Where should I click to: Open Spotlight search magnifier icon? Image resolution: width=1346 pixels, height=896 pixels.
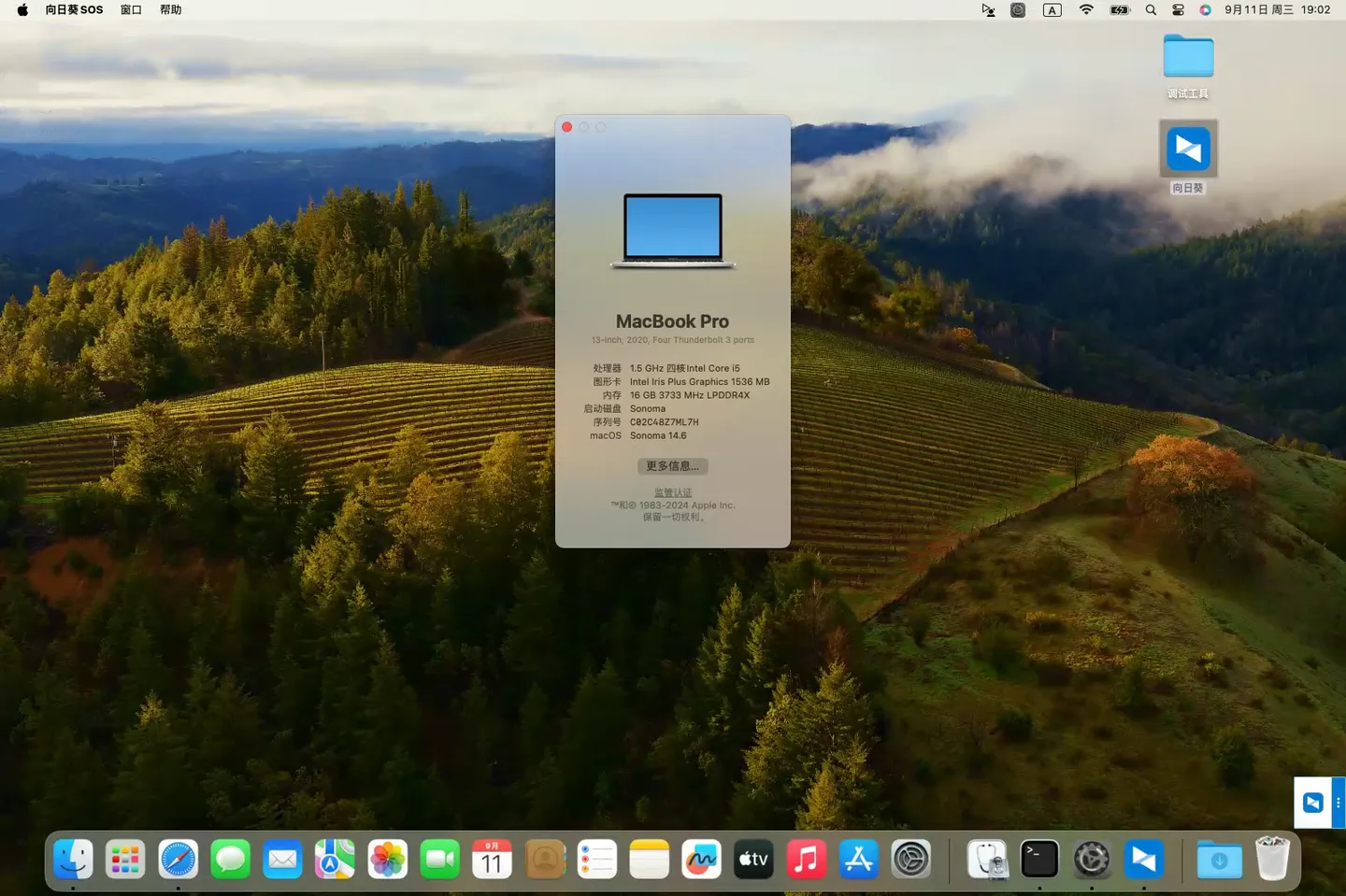tap(1151, 10)
